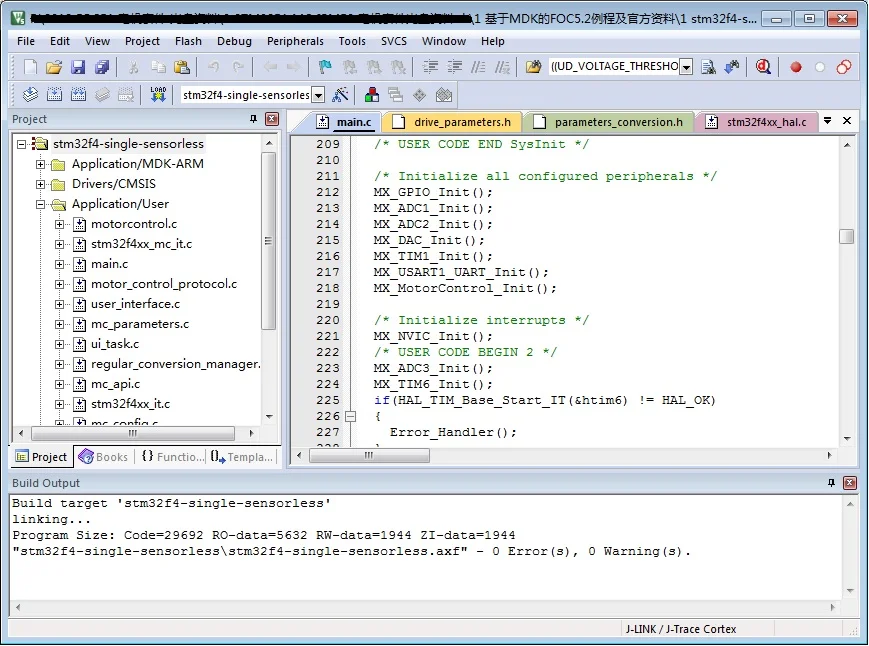The image size is (869, 646).
Task: Open the Flash menu
Action: tap(188, 41)
